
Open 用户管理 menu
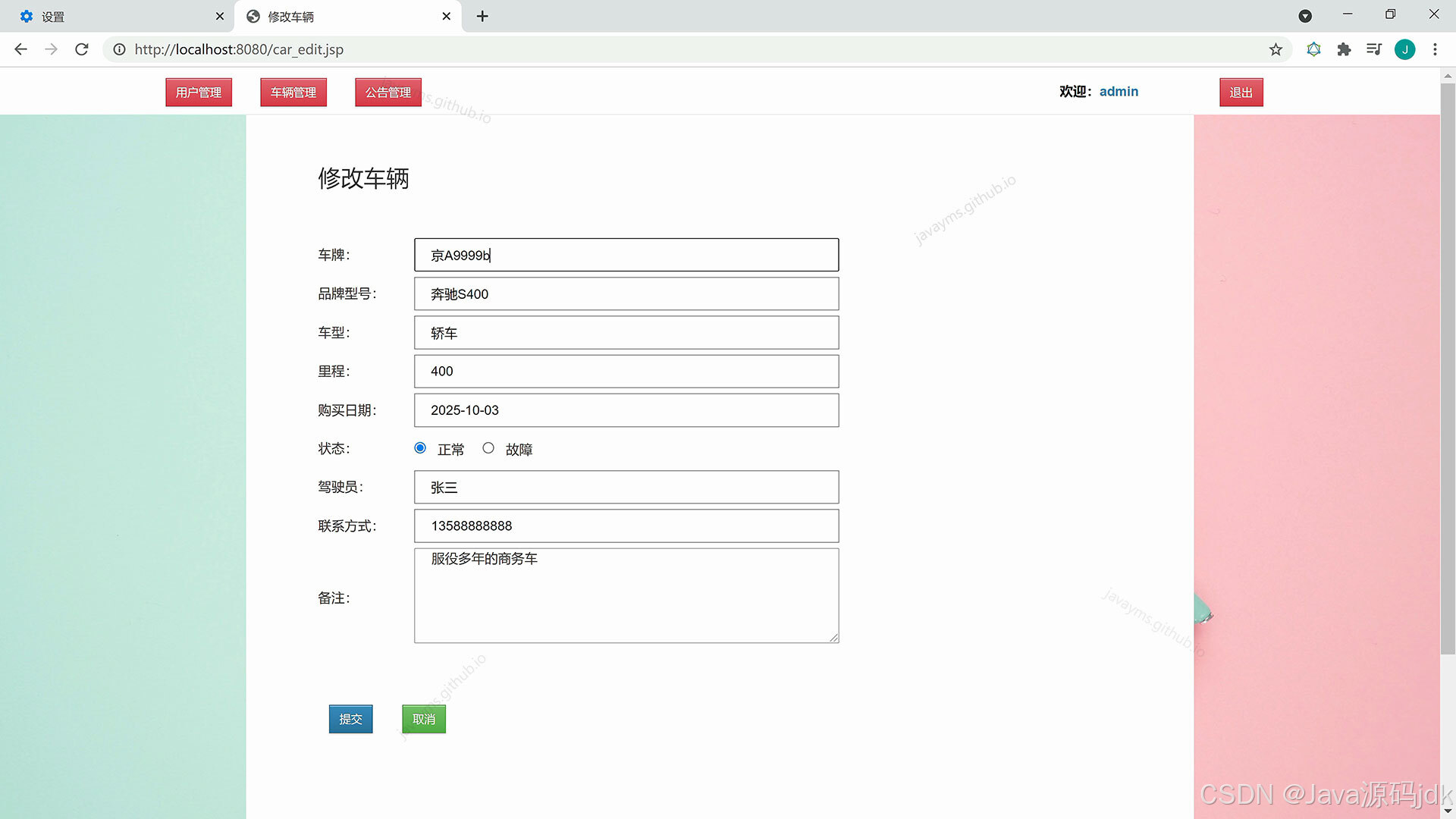199,93
